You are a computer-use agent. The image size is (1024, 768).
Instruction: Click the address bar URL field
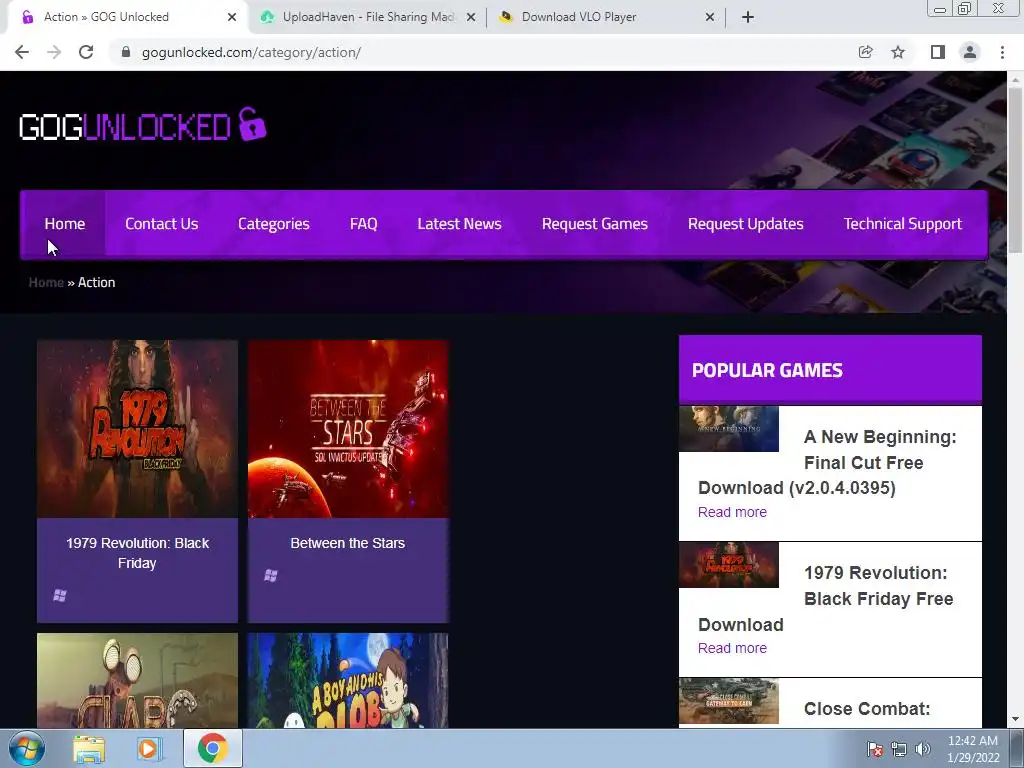click(483, 52)
